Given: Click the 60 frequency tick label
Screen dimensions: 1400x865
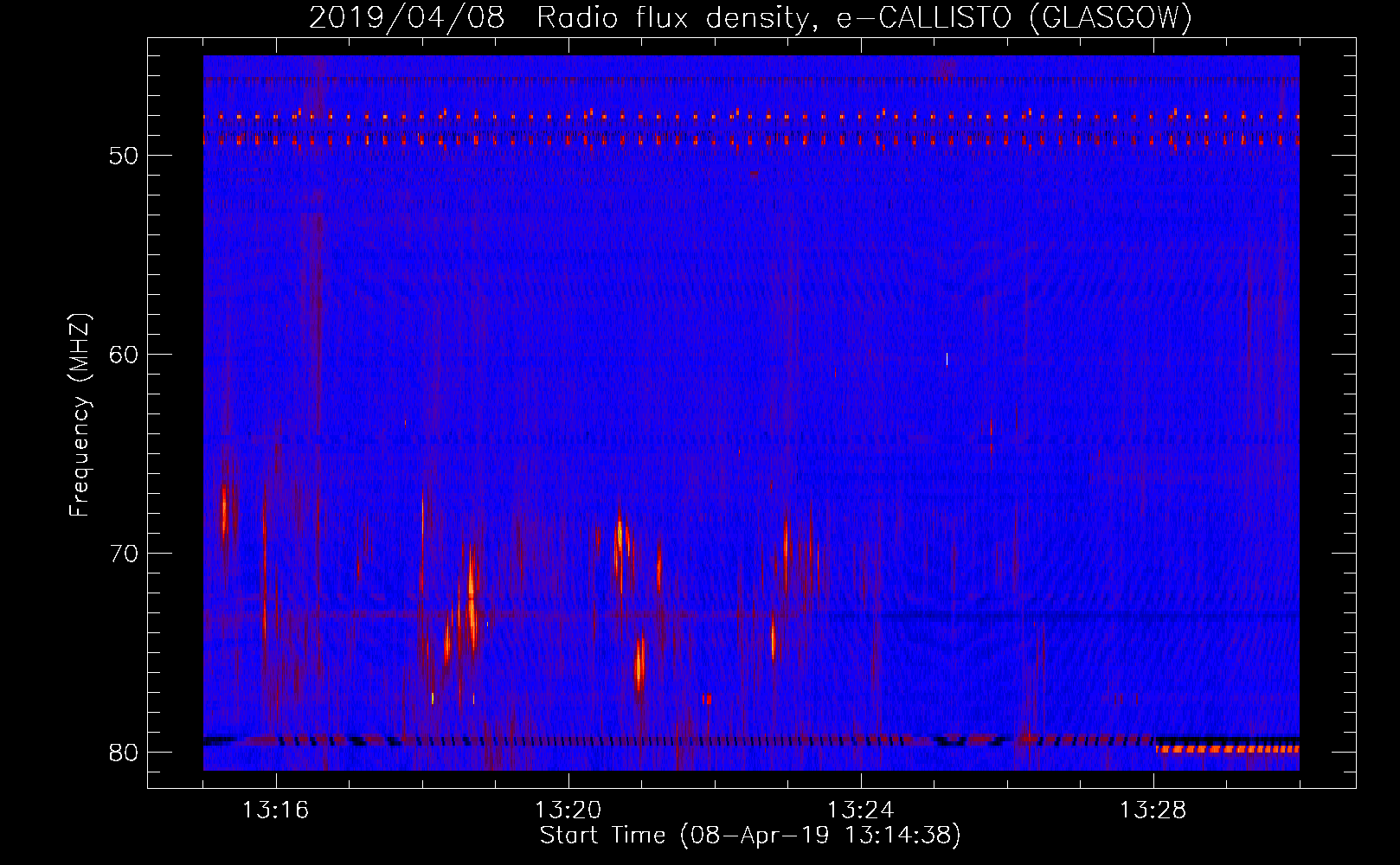Looking at the screenshot, I should coord(124,355).
